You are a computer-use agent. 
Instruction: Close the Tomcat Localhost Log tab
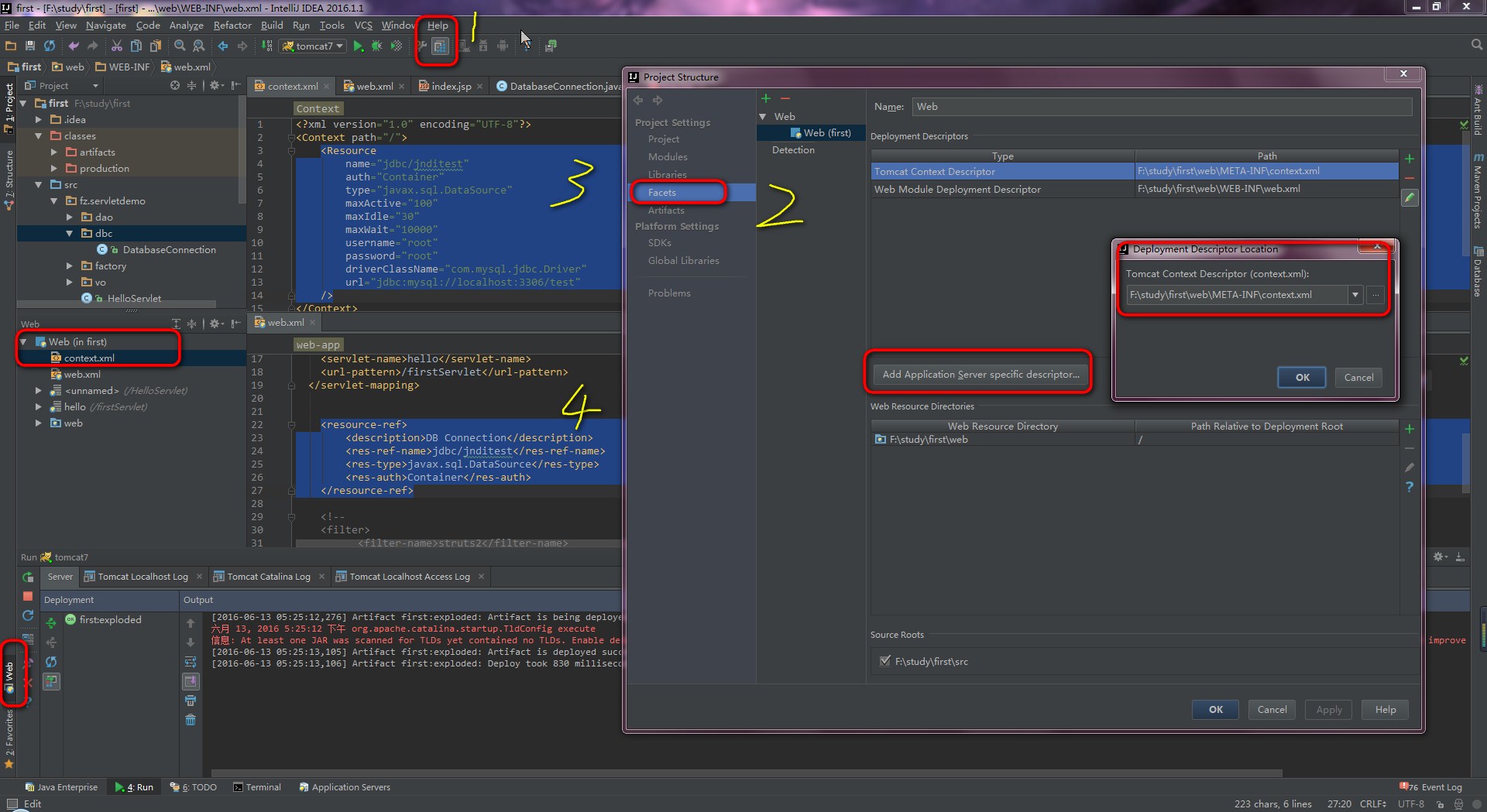[199, 577]
